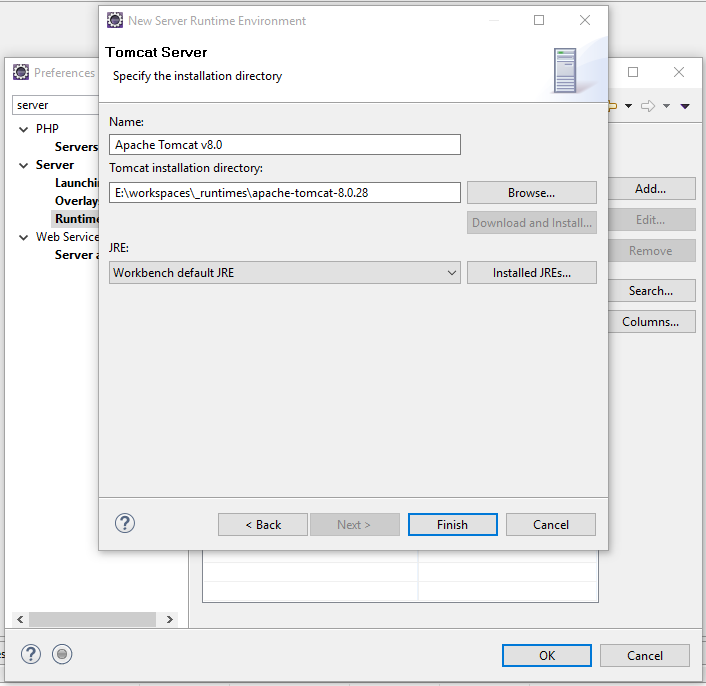The height and width of the screenshot is (686, 706).
Task: Click the record/import preferences round icon
Action: tap(62, 654)
